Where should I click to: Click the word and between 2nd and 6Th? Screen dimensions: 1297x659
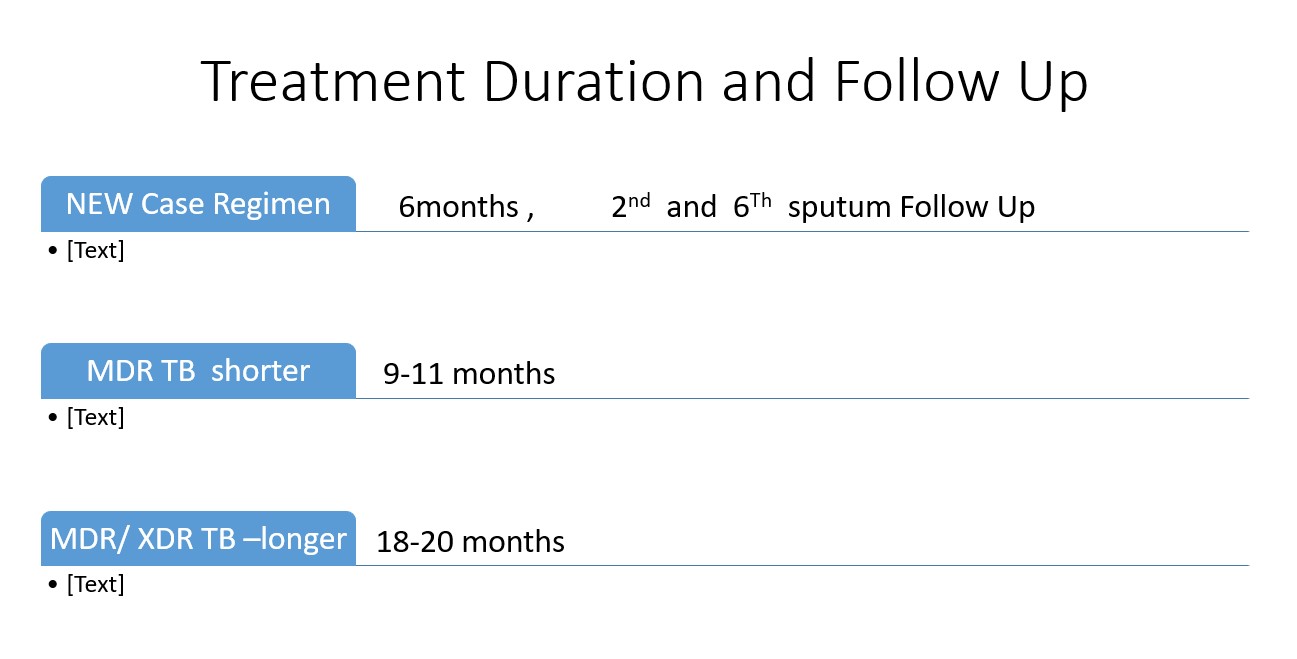pos(691,207)
